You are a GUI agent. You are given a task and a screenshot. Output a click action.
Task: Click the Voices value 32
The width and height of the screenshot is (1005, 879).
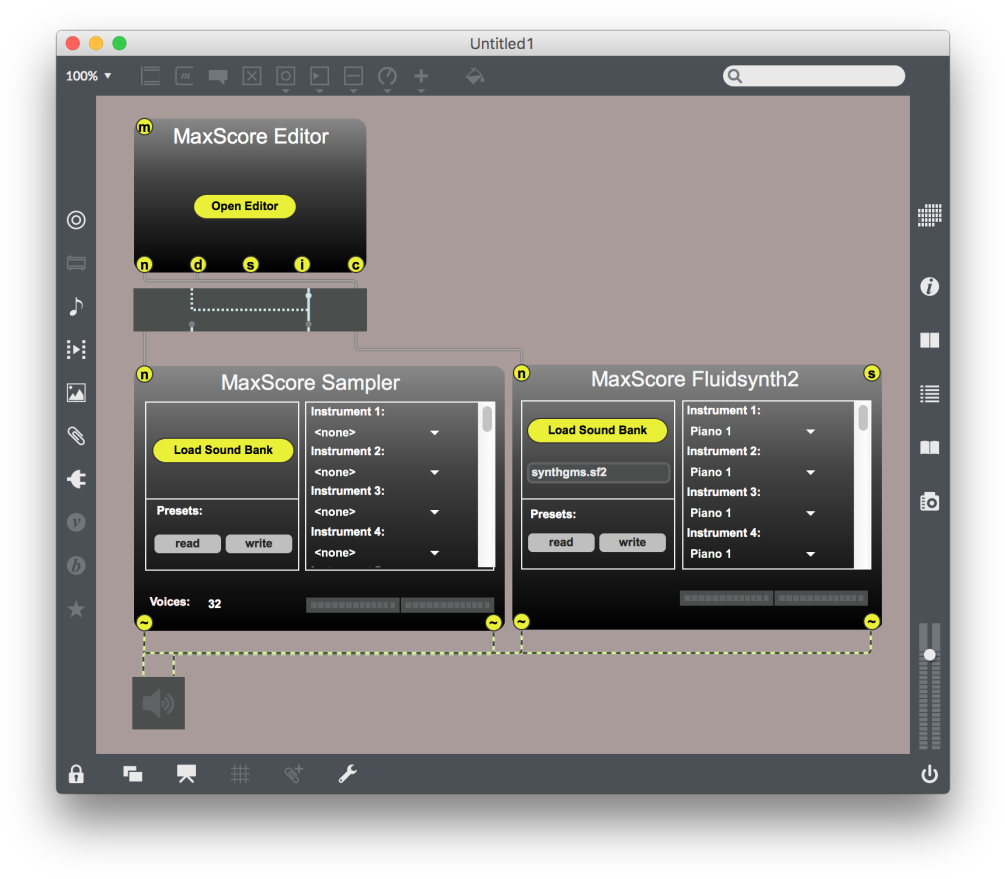(x=215, y=603)
